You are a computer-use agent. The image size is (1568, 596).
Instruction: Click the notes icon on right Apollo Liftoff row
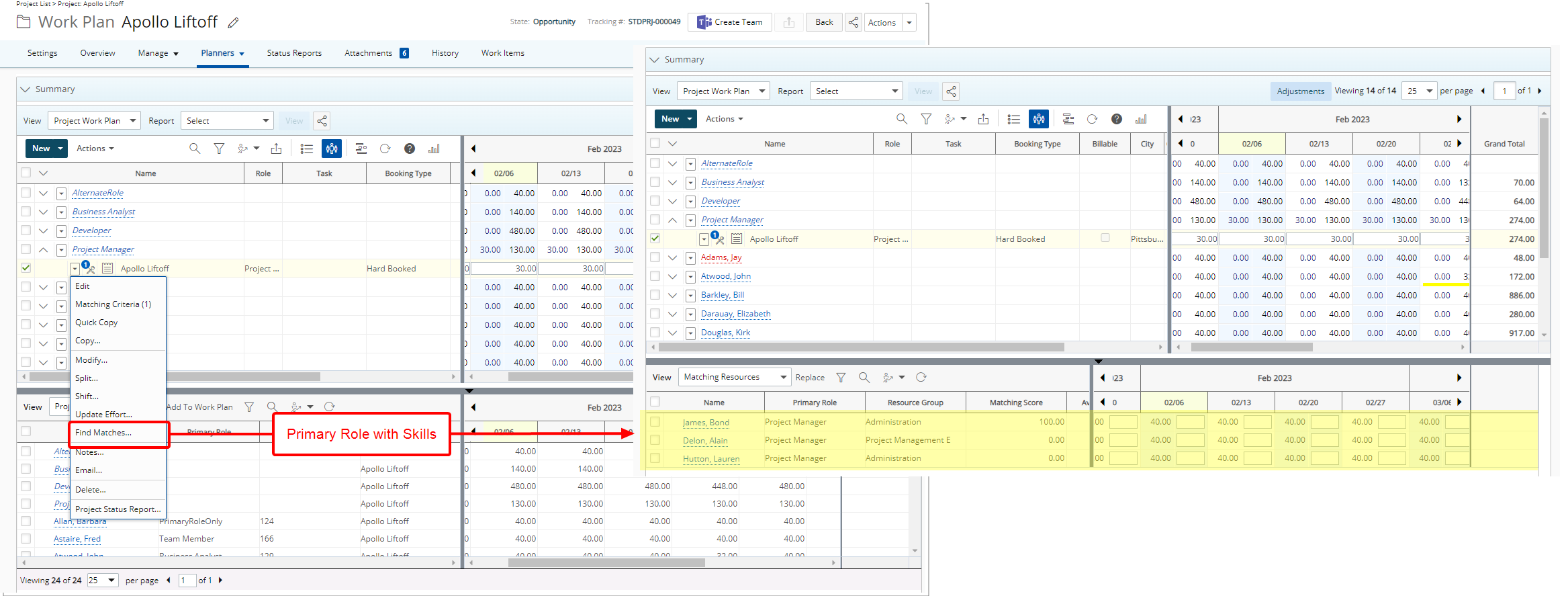point(737,239)
